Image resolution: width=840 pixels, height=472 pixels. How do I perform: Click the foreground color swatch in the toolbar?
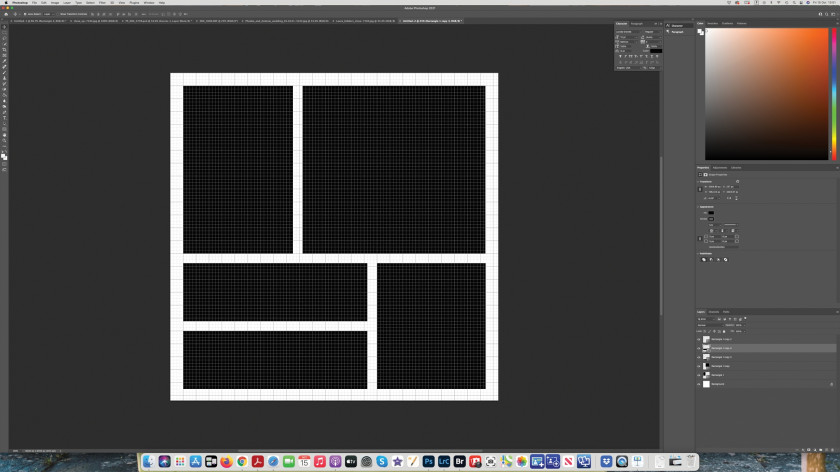[x=3, y=155]
